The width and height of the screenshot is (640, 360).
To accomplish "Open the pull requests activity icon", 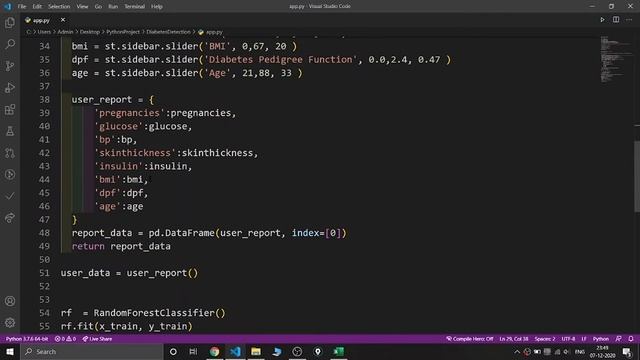I will [x=10, y=153].
